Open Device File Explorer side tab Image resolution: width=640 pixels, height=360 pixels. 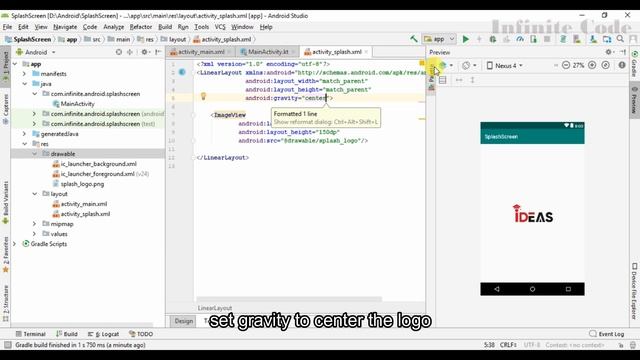point(634,291)
